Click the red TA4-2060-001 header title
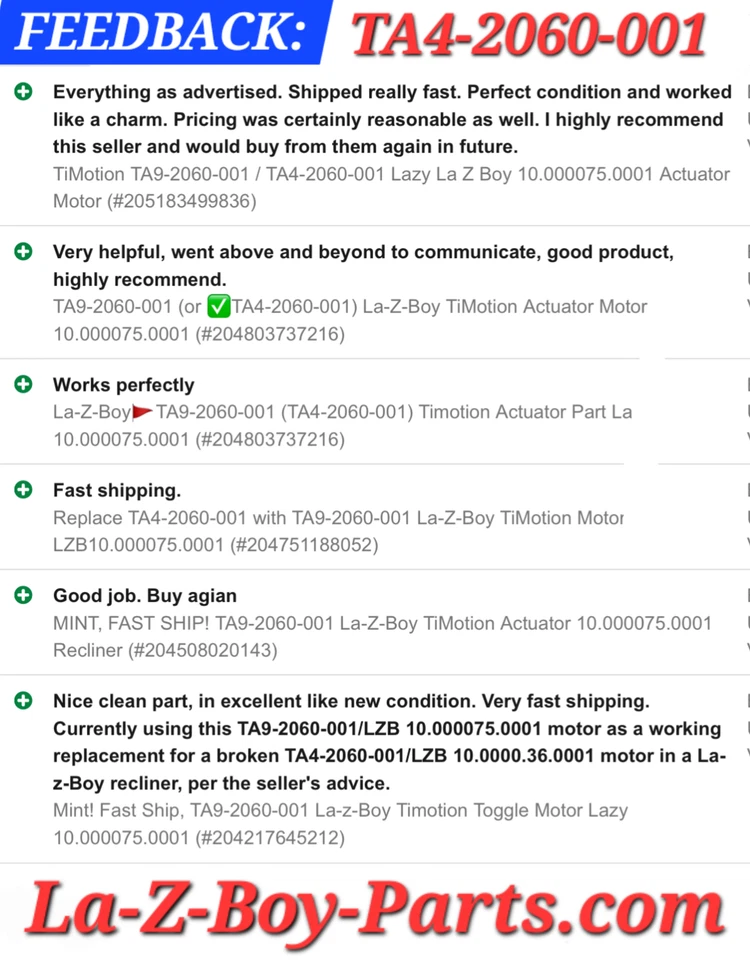The width and height of the screenshot is (750, 960). 530,34
